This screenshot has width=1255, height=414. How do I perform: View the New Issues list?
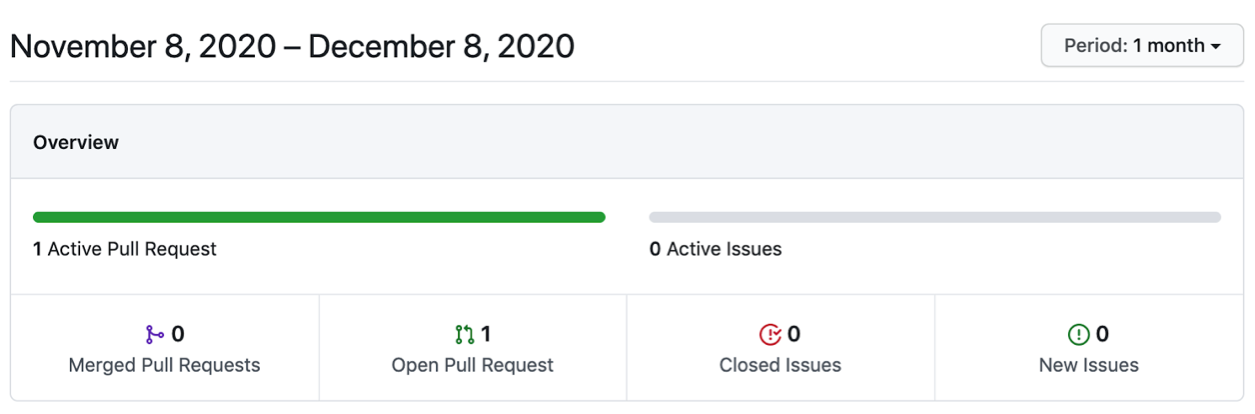[1088, 365]
